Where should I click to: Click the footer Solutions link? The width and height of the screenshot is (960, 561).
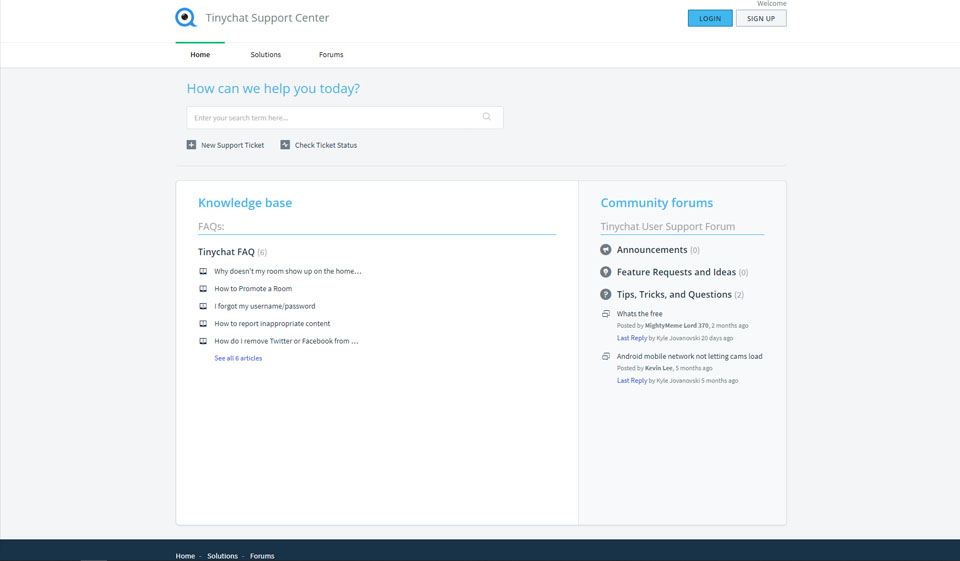point(222,556)
